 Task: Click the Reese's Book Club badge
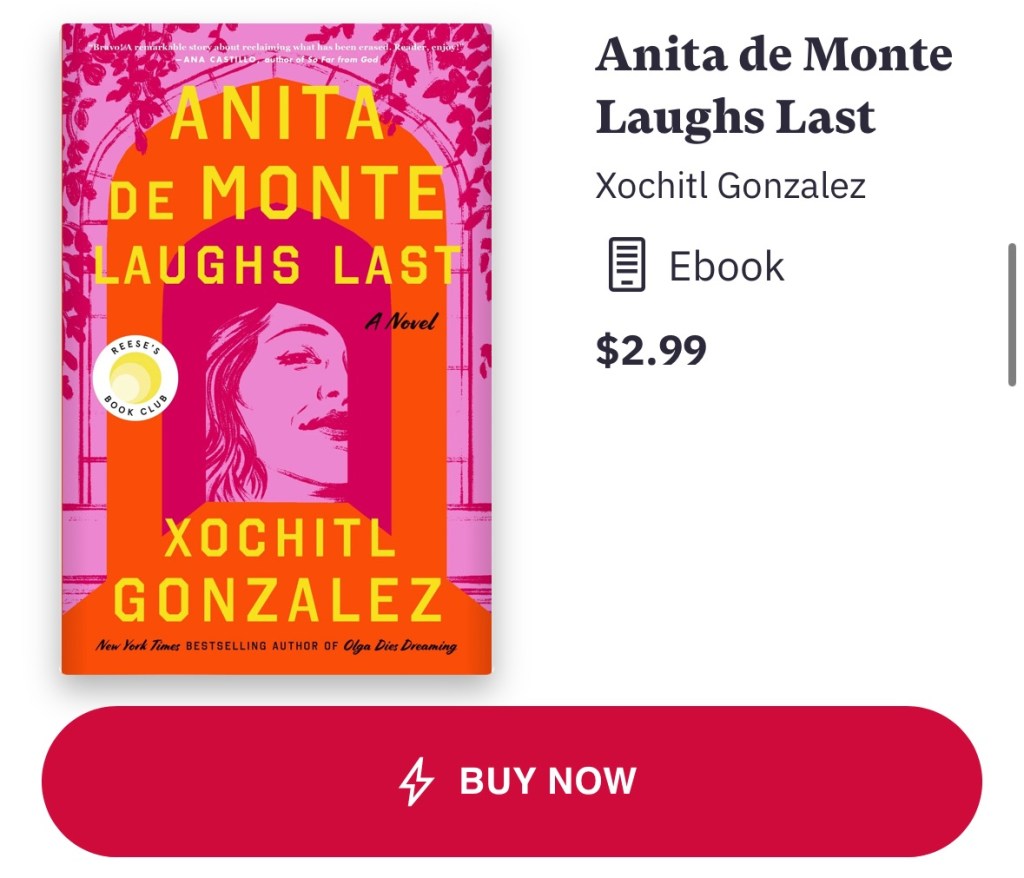[135, 380]
